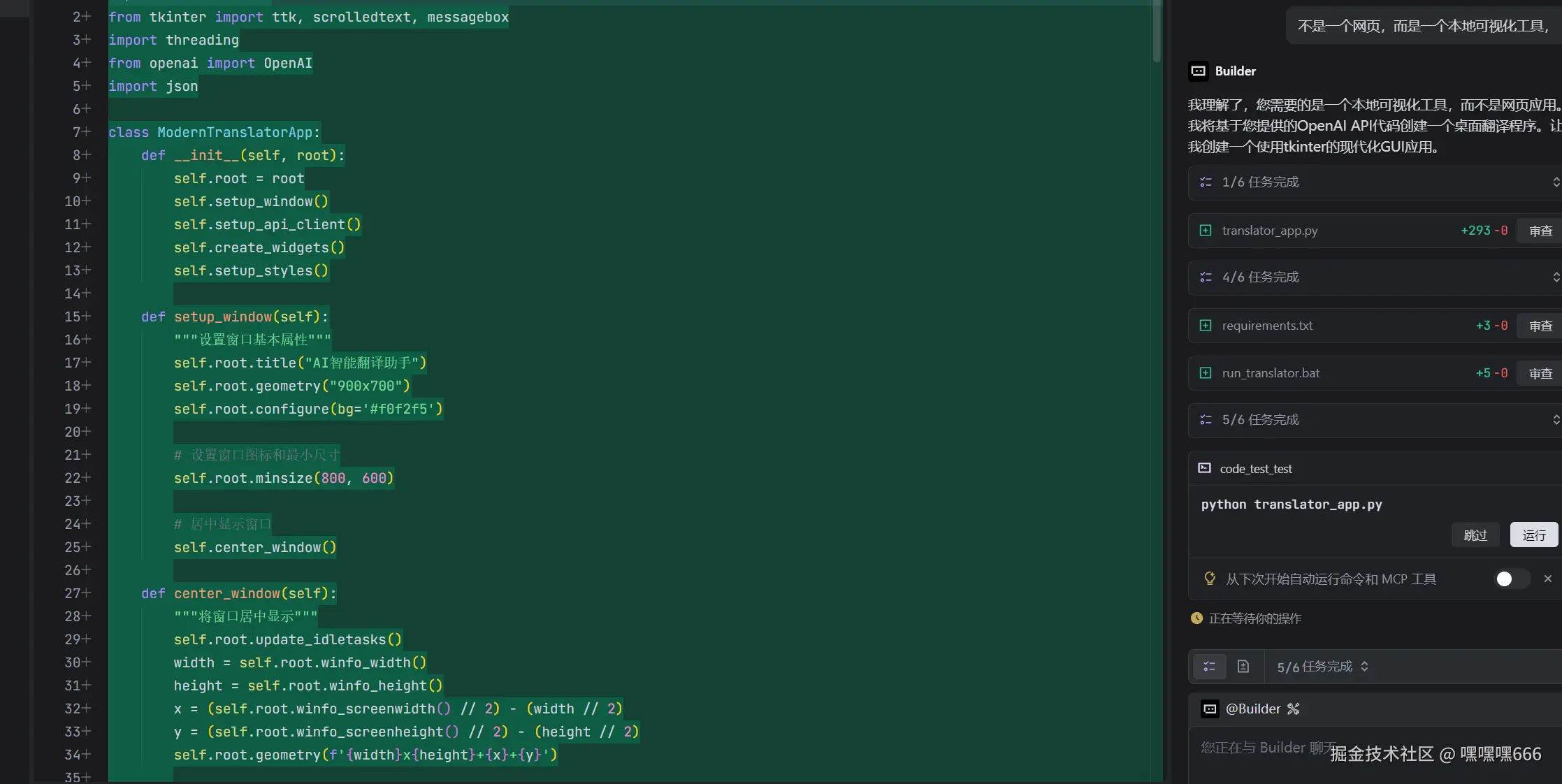Screen dimensions: 1562x784
Task: Open the file changes view icon
Action: point(1243,667)
